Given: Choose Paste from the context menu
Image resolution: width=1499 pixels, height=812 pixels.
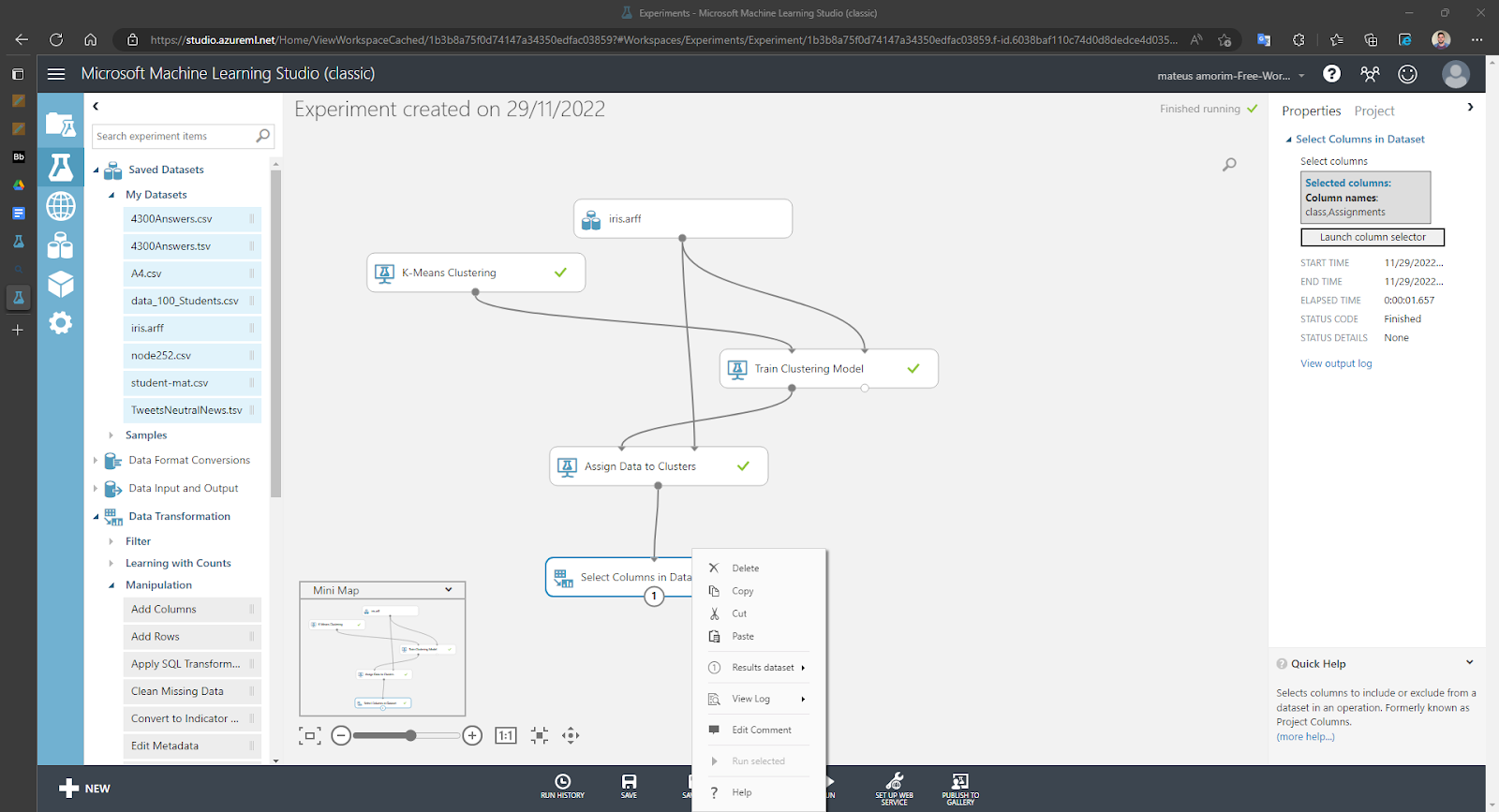Looking at the screenshot, I should point(743,637).
